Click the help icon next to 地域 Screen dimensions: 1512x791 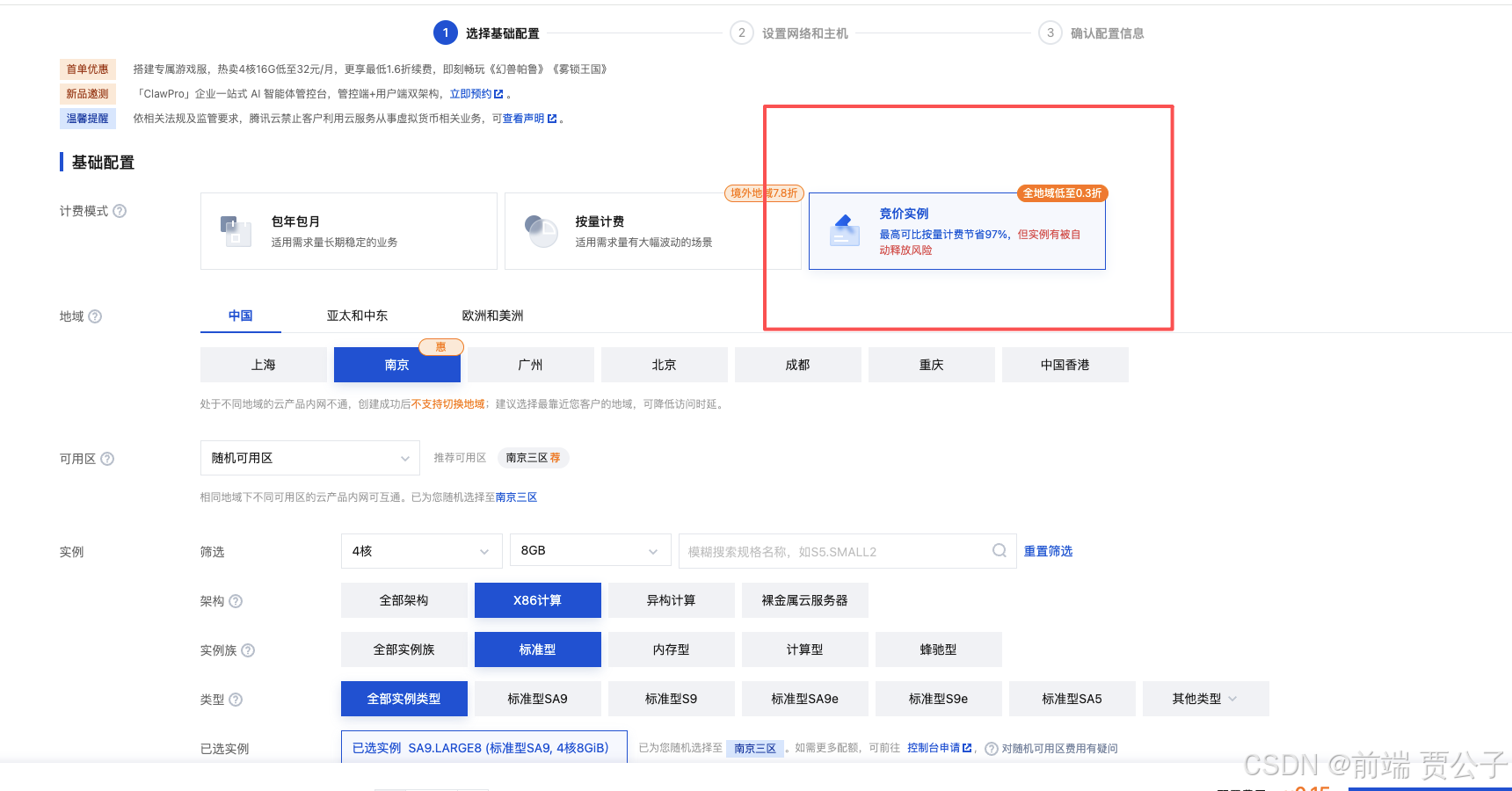[96, 316]
